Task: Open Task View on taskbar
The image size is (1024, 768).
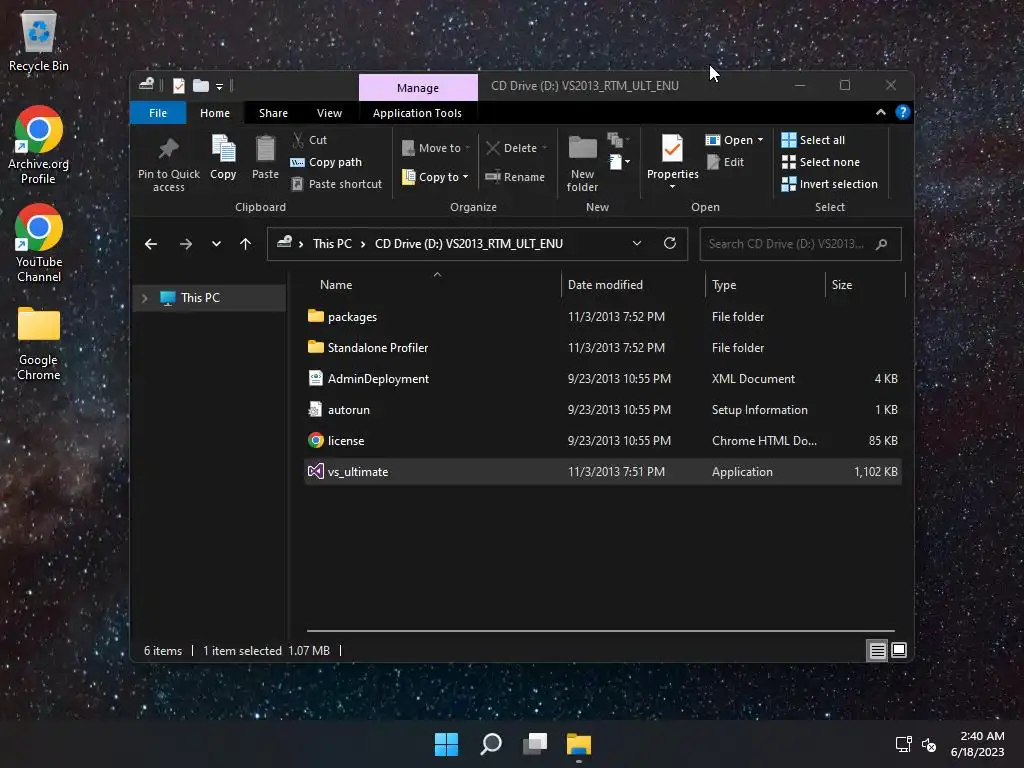Action: click(x=535, y=744)
